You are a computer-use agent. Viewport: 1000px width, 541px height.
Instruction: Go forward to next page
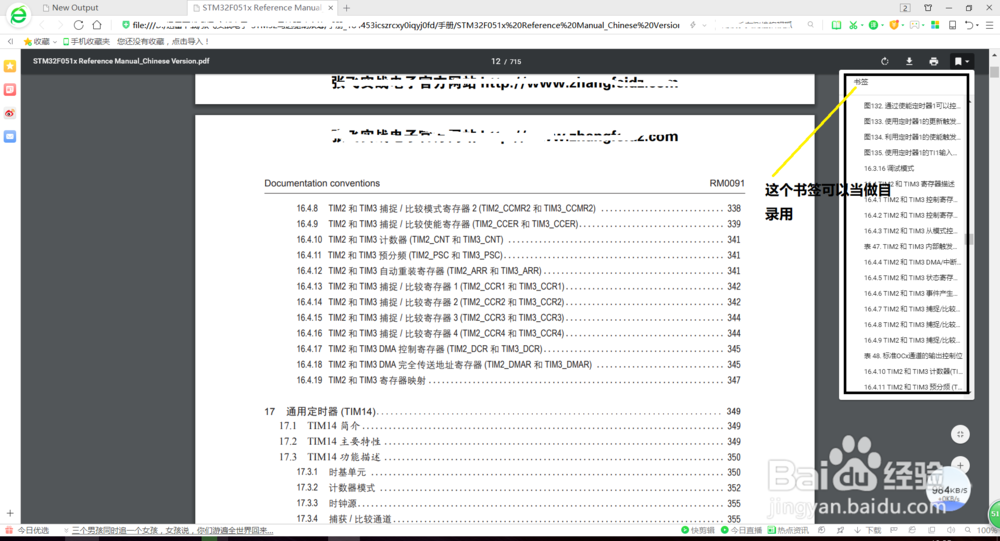60,25
